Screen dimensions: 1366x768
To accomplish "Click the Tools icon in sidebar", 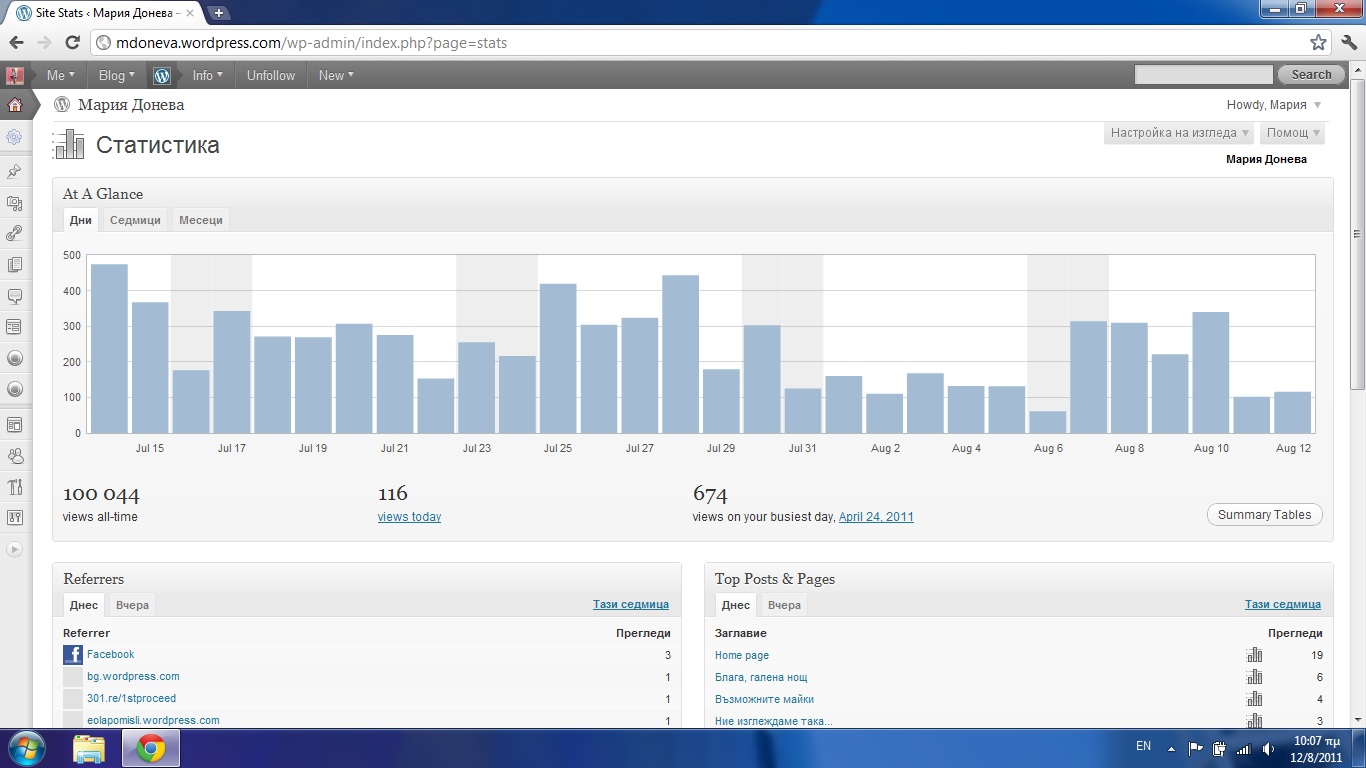I will [x=15, y=487].
